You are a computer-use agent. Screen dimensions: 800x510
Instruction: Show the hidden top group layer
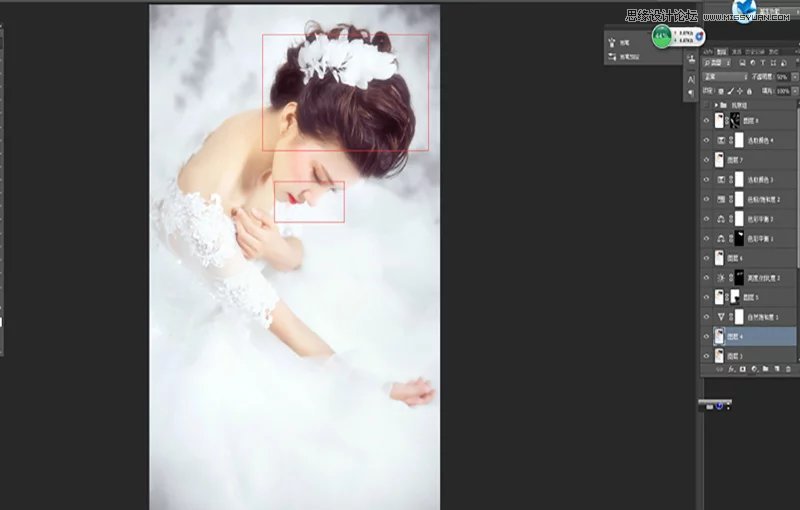pyautogui.click(x=707, y=105)
